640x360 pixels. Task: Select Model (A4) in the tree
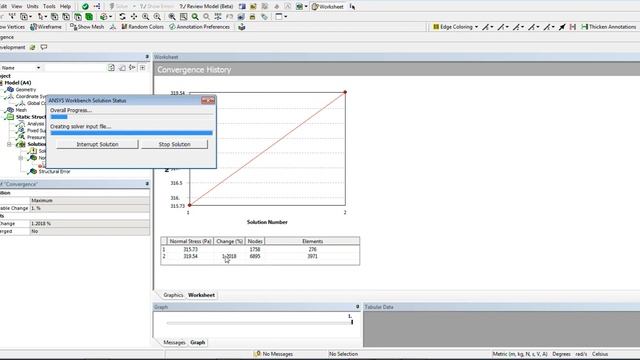(x=18, y=83)
